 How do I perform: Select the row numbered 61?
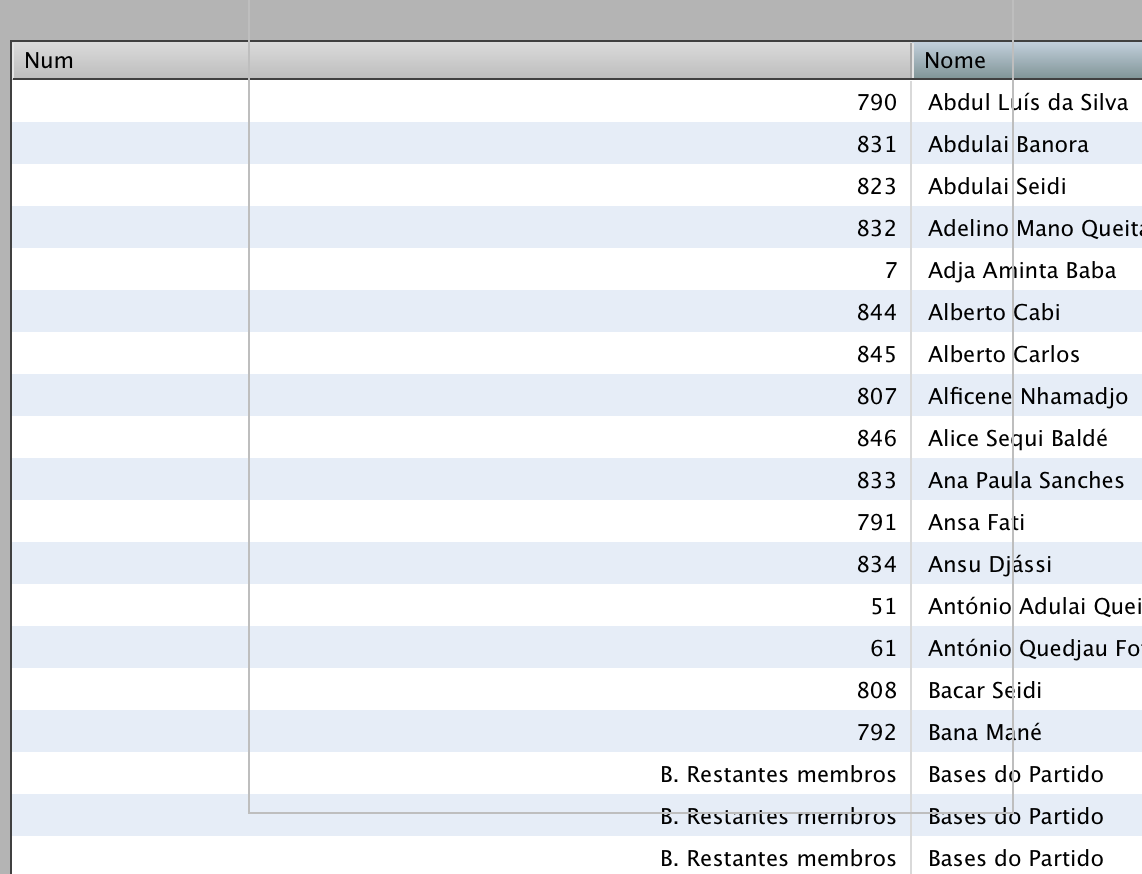[577, 648]
